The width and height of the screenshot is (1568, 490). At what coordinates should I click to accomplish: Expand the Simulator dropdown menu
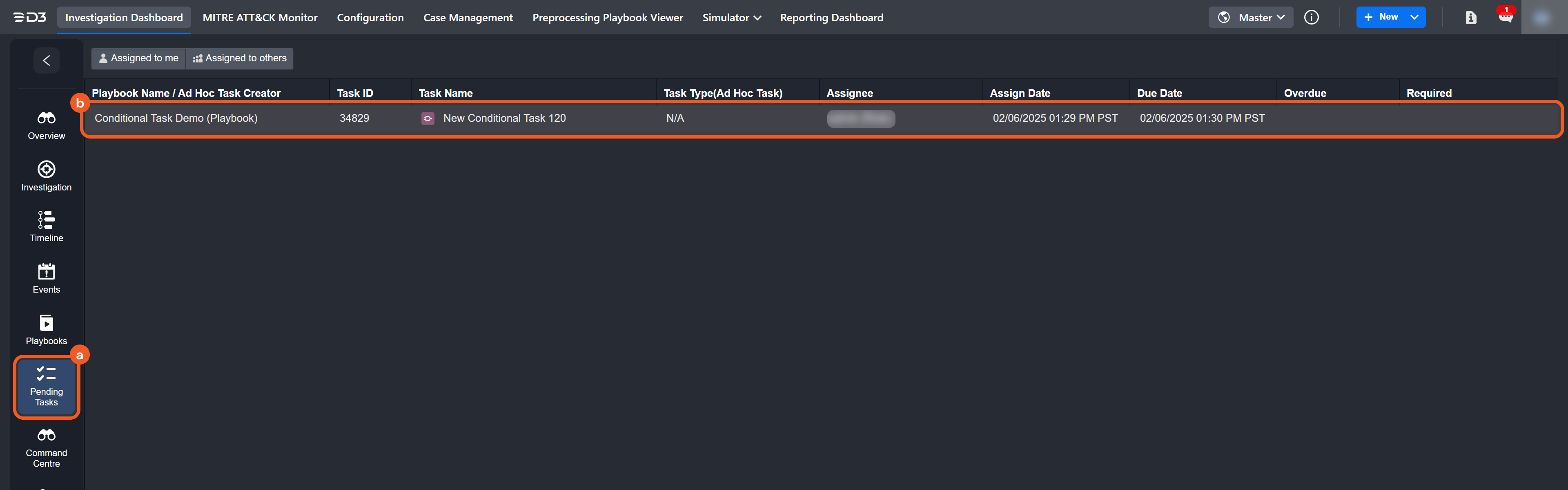click(x=731, y=17)
